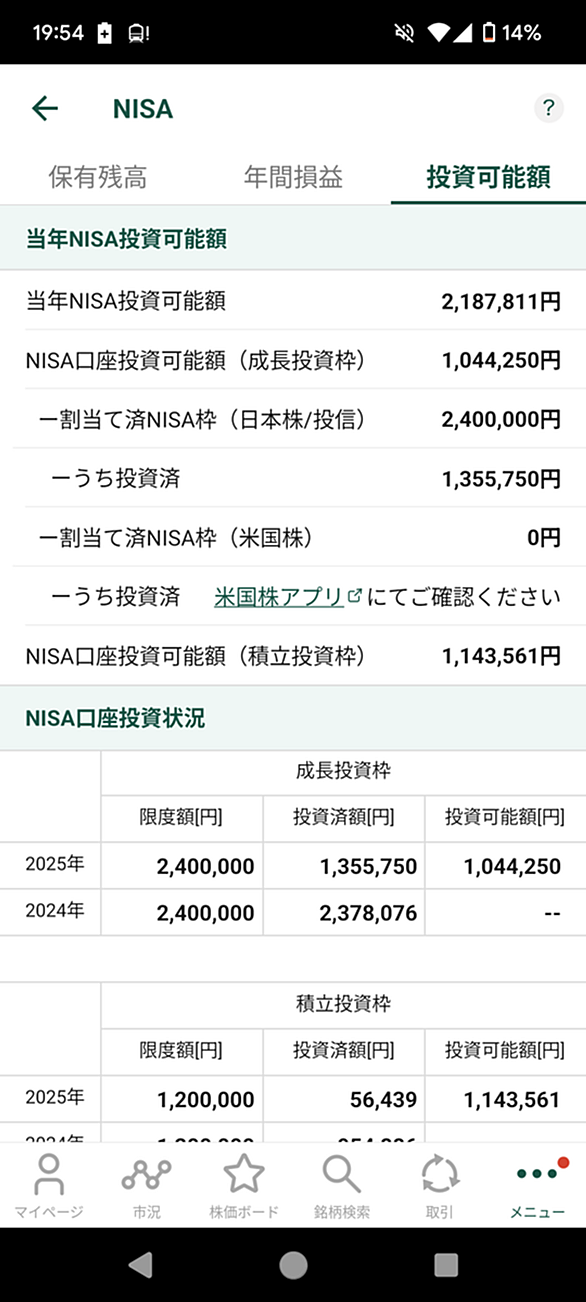Open 取引 trading icon
This screenshot has height=1302, width=586.
click(439, 1185)
